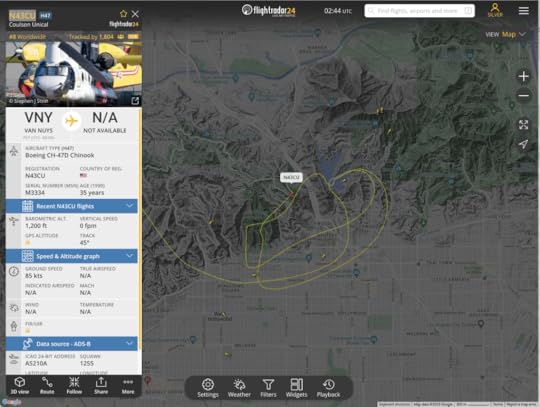
Task: Start flight Playback
Action: (x=328, y=388)
